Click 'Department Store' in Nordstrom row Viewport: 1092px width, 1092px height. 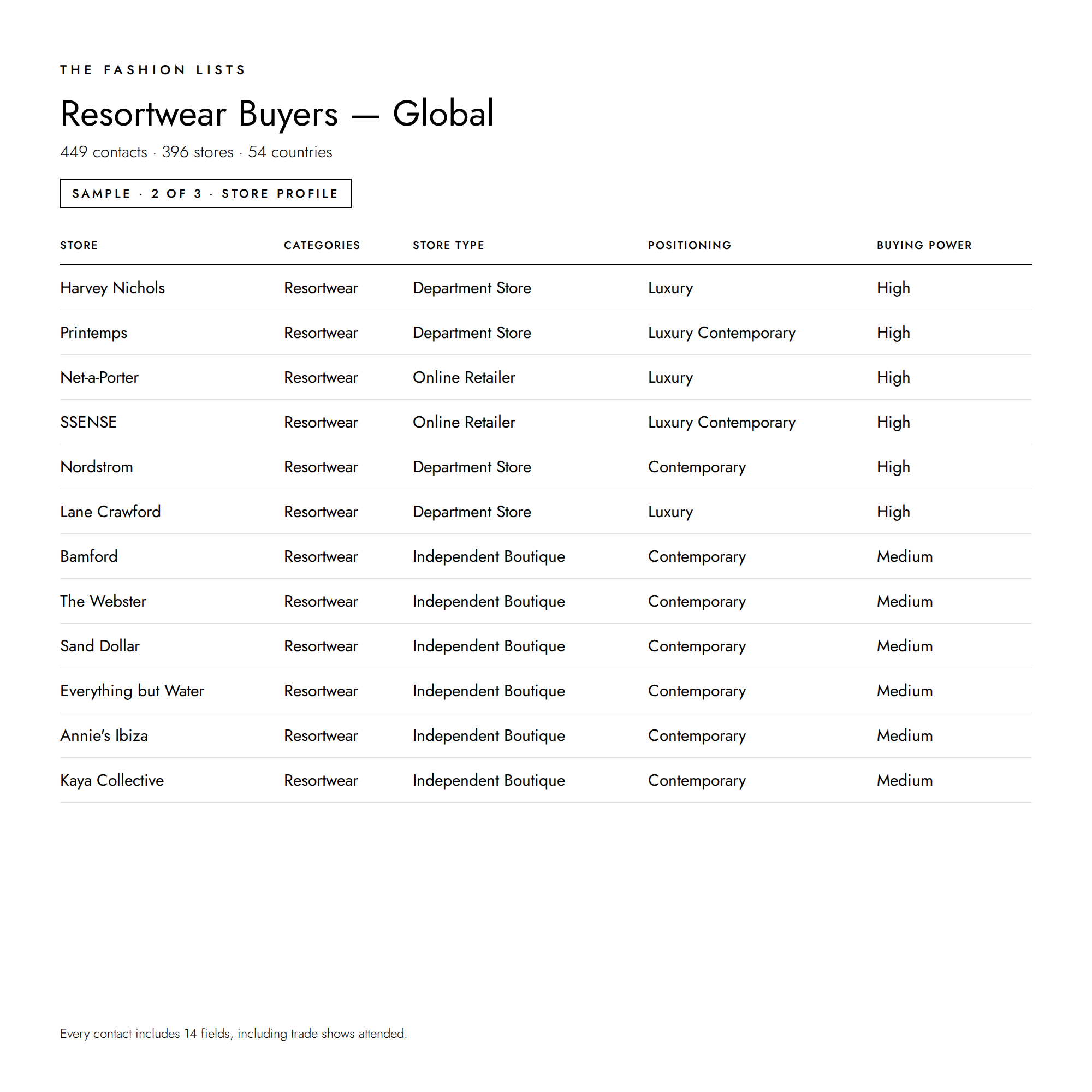click(472, 467)
